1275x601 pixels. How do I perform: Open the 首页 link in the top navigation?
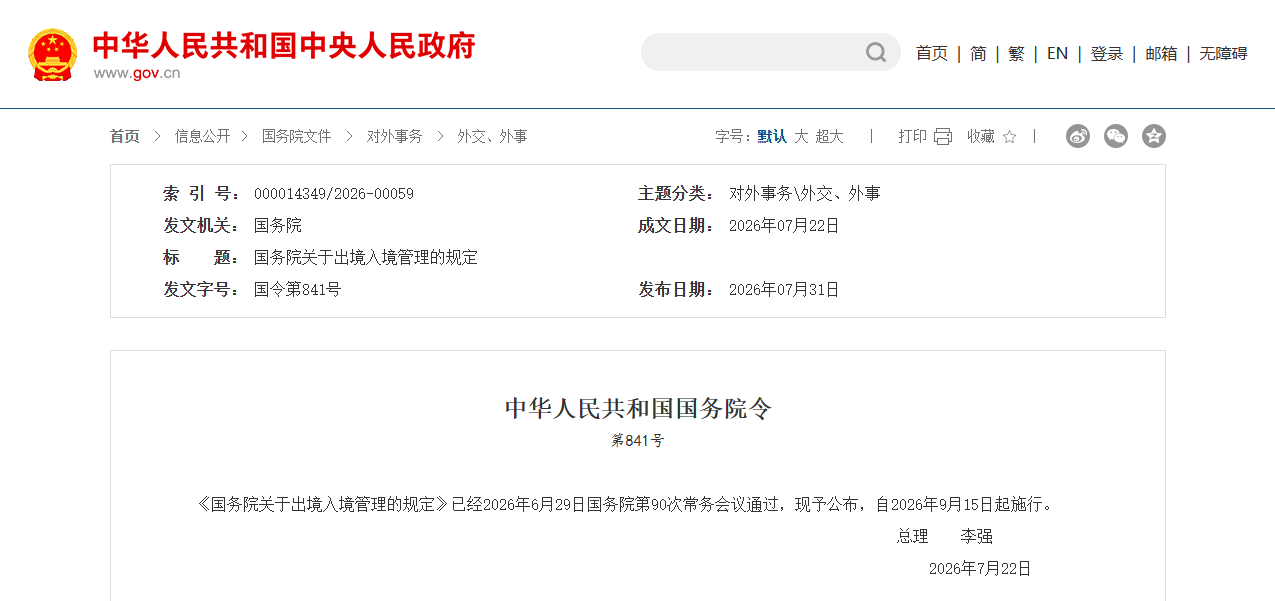point(932,54)
